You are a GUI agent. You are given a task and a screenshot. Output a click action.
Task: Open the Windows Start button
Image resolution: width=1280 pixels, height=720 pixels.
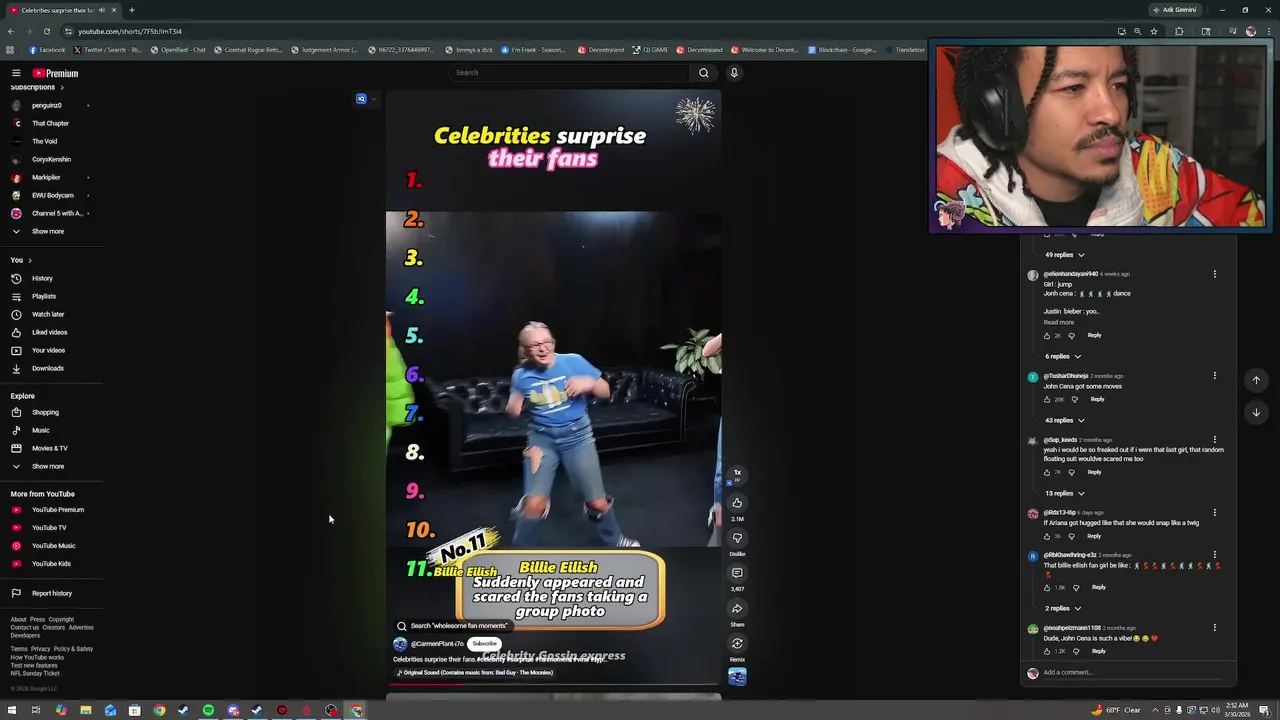tap(10, 711)
